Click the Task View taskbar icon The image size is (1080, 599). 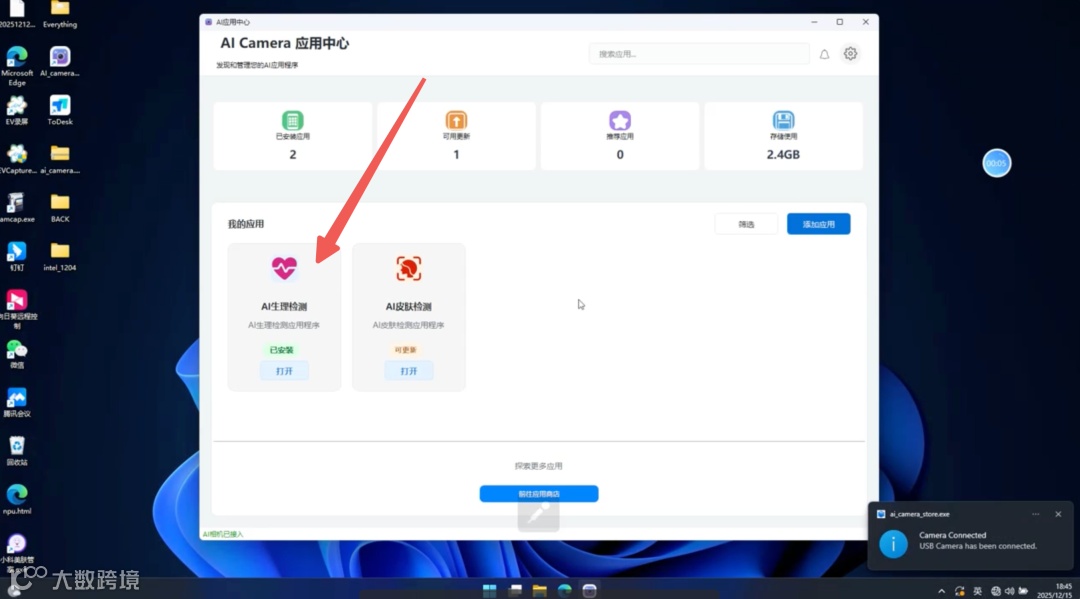[x=515, y=590]
